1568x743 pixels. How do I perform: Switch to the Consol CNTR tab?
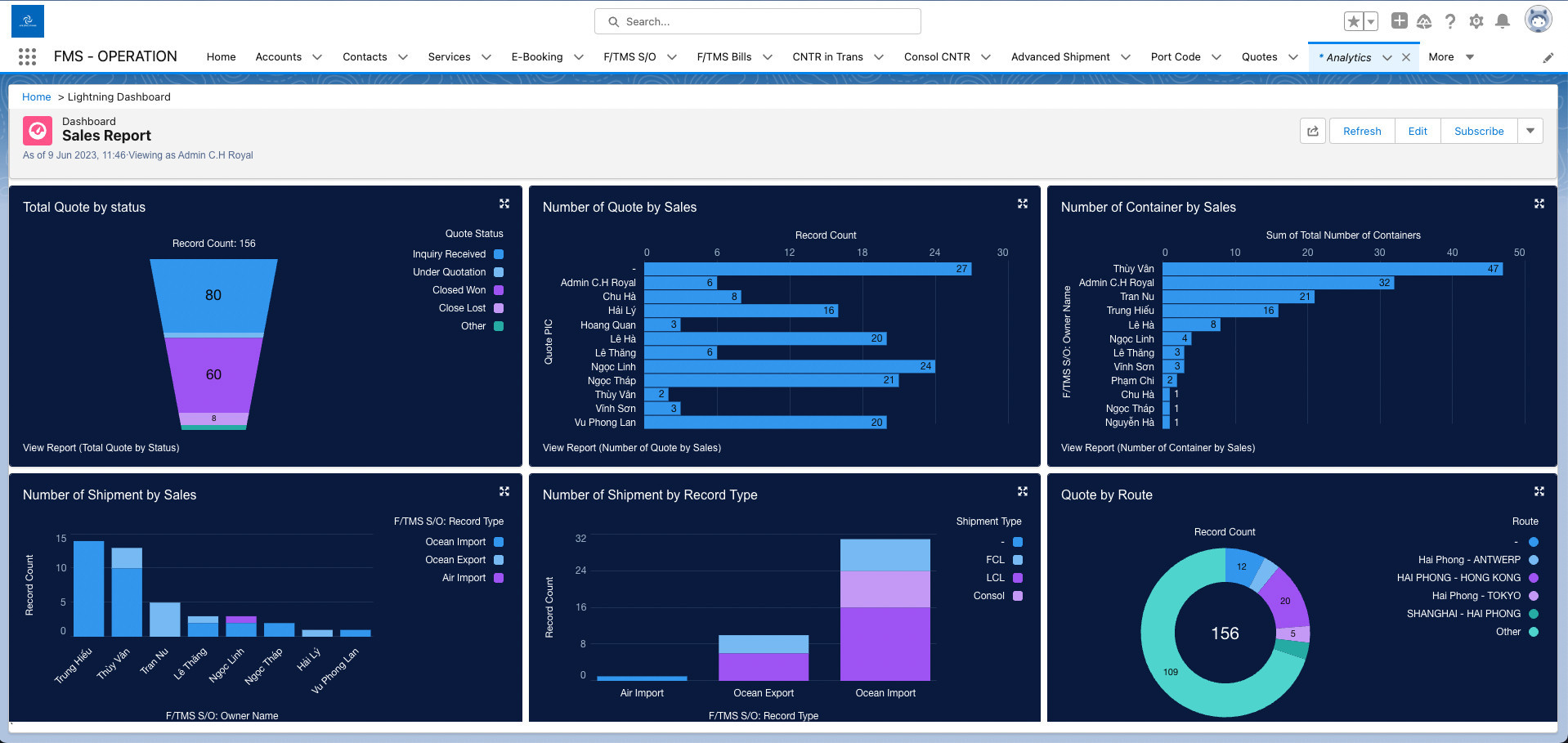click(x=937, y=57)
